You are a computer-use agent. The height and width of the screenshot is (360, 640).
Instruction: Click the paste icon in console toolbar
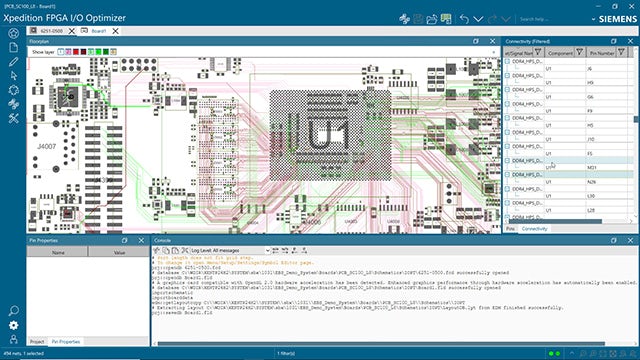[175, 250]
